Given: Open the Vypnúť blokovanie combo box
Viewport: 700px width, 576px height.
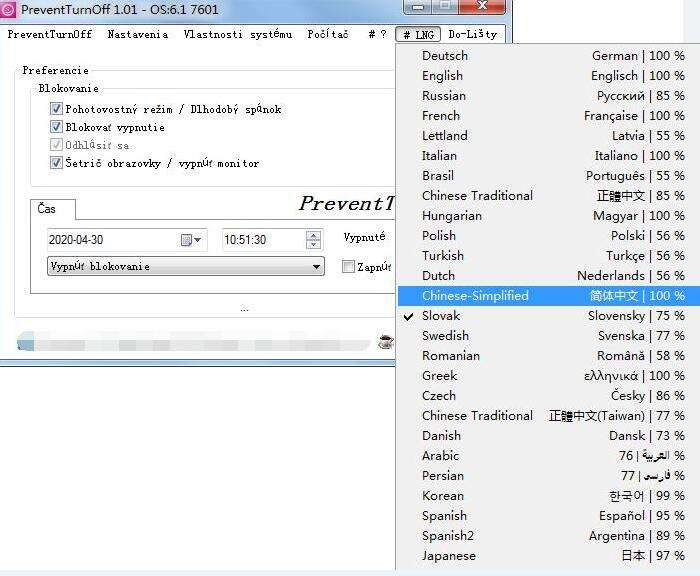Looking at the screenshot, I should click(x=186, y=267).
